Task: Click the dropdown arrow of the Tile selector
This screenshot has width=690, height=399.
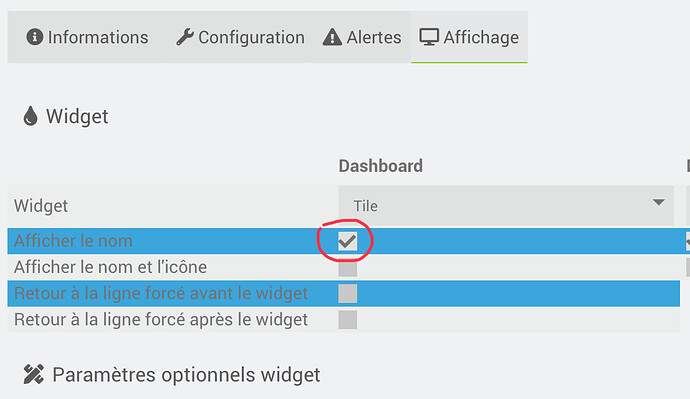Action: [x=659, y=202]
